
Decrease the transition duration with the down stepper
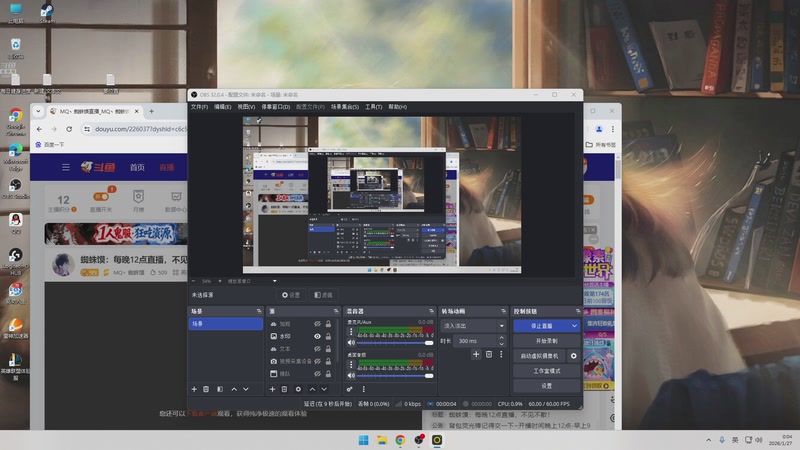point(502,344)
